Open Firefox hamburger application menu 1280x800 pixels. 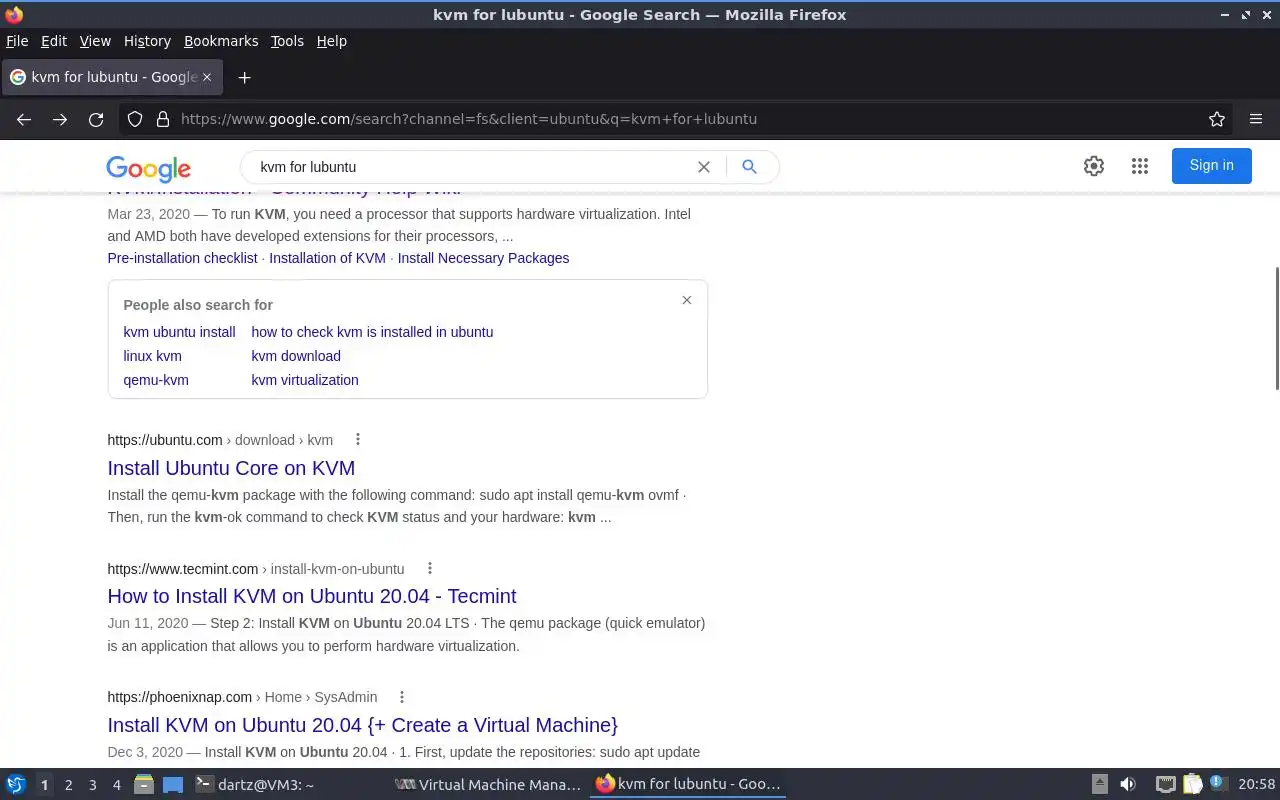pyautogui.click(x=1256, y=119)
